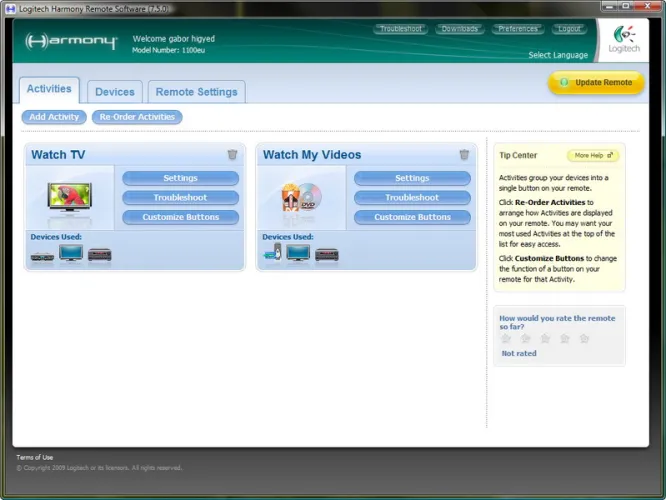Open Preferences from the top bar

(x=518, y=29)
